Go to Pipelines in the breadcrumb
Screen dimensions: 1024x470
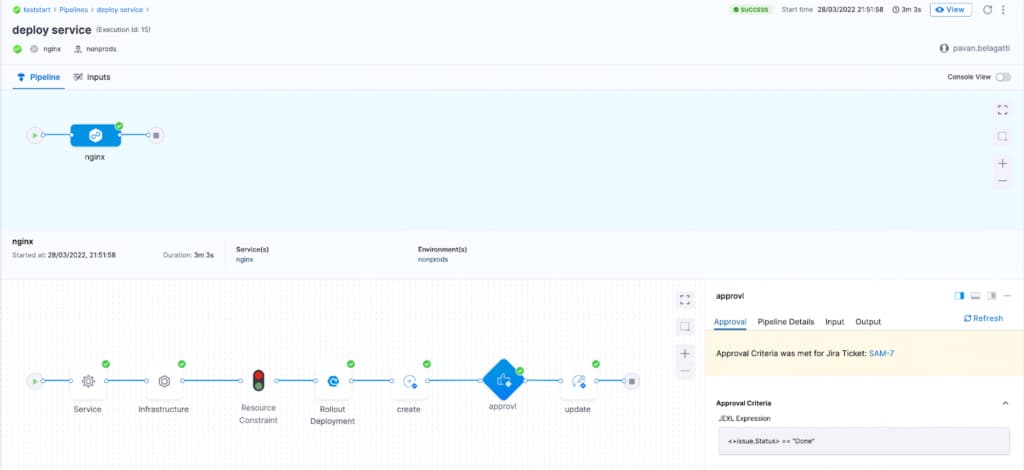coord(74,10)
